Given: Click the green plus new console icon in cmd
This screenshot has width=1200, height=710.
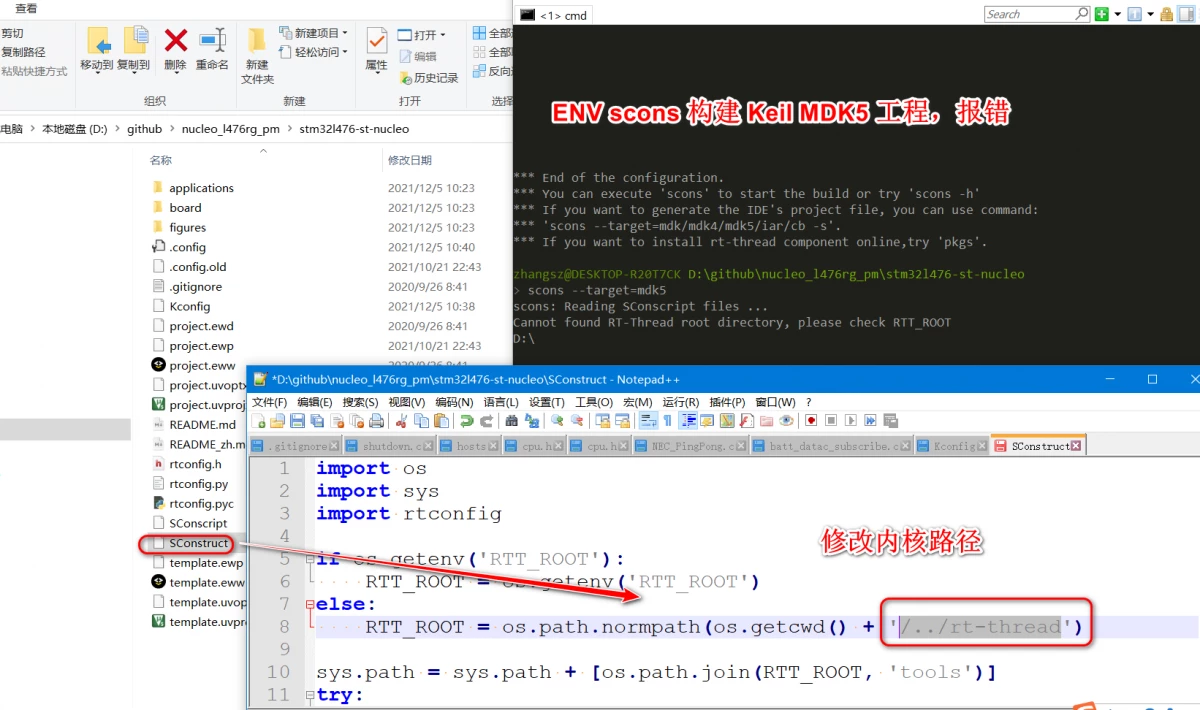Looking at the screenshot, I should tap(1101, 14).
